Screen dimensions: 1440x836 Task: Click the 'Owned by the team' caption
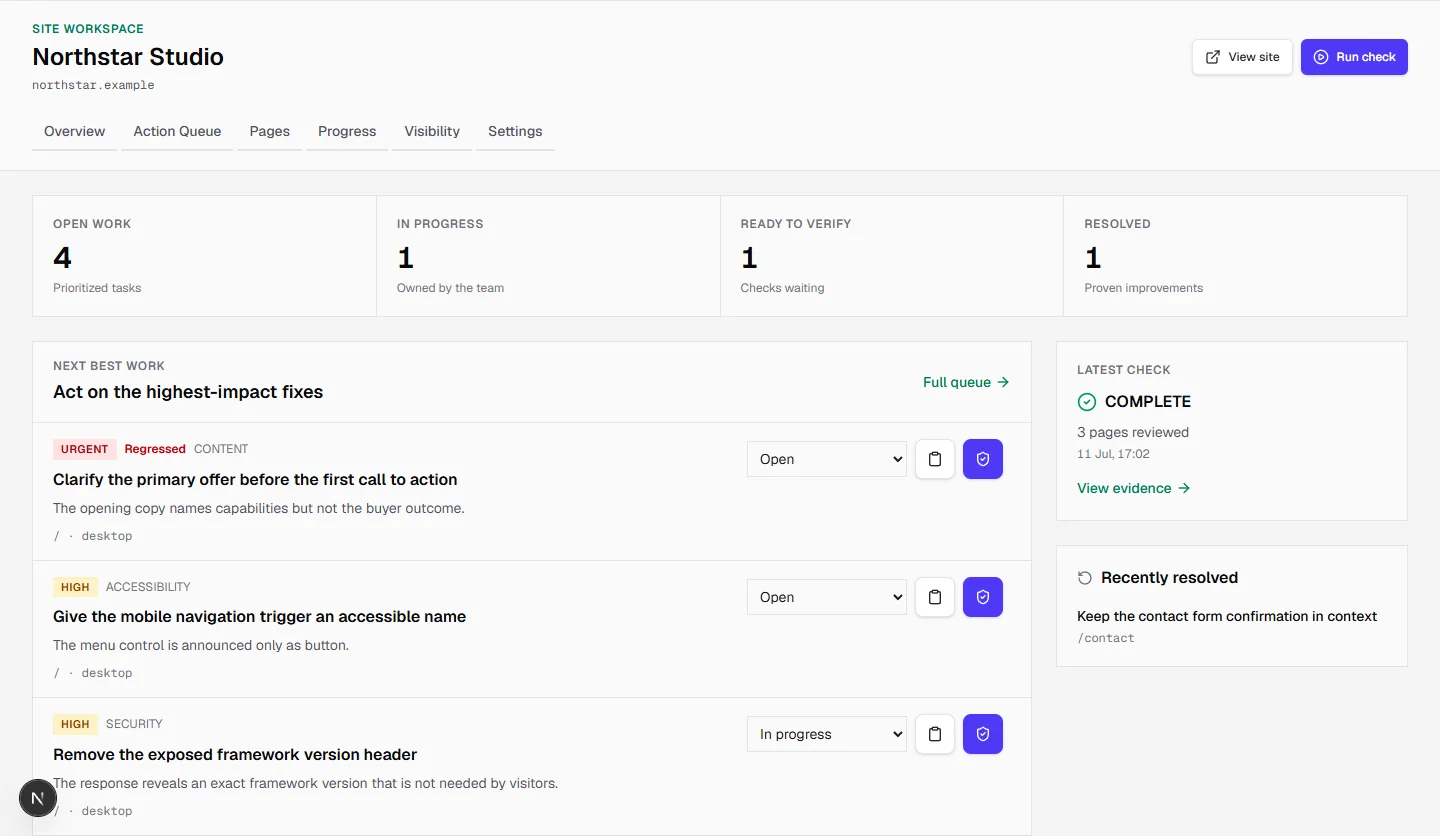pyautogui.click(x=451, y=288)
